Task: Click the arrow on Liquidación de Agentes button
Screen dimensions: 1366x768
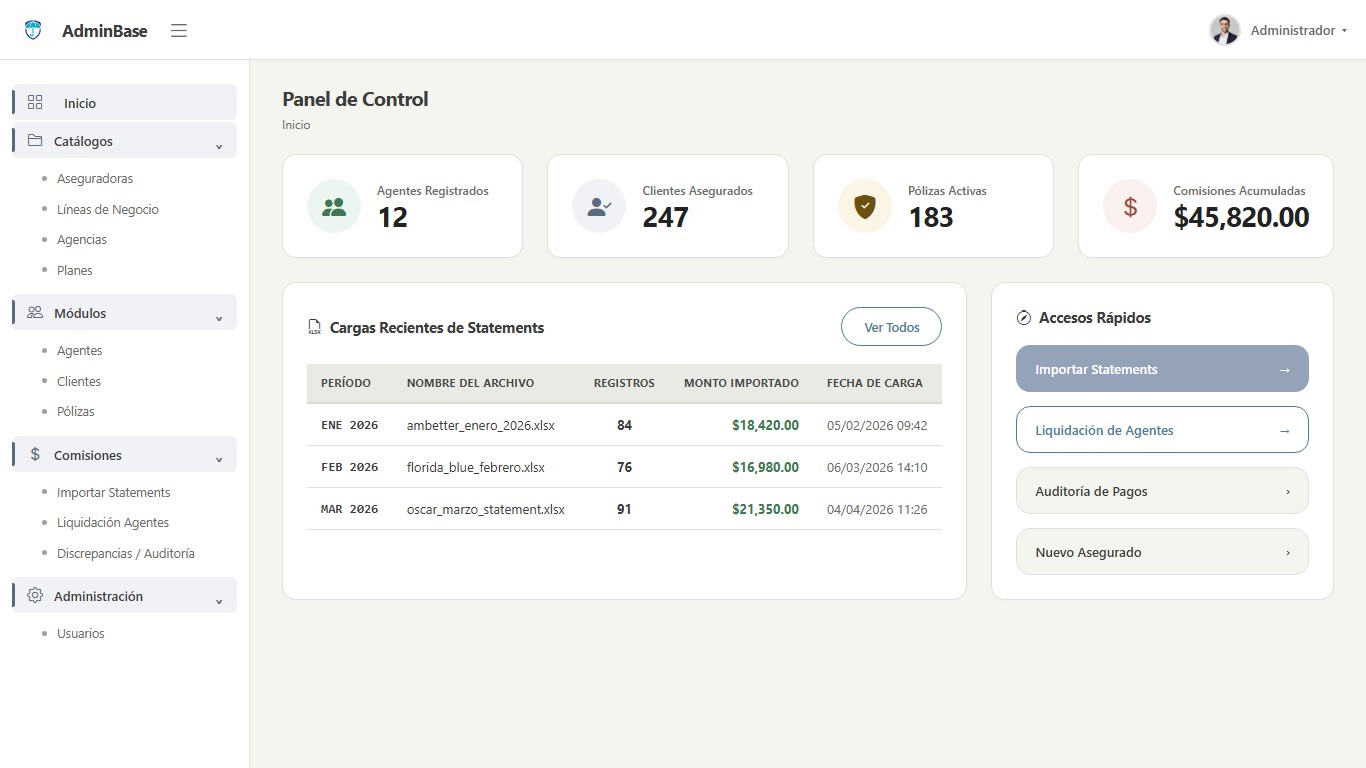Action: pos(1285,431)
